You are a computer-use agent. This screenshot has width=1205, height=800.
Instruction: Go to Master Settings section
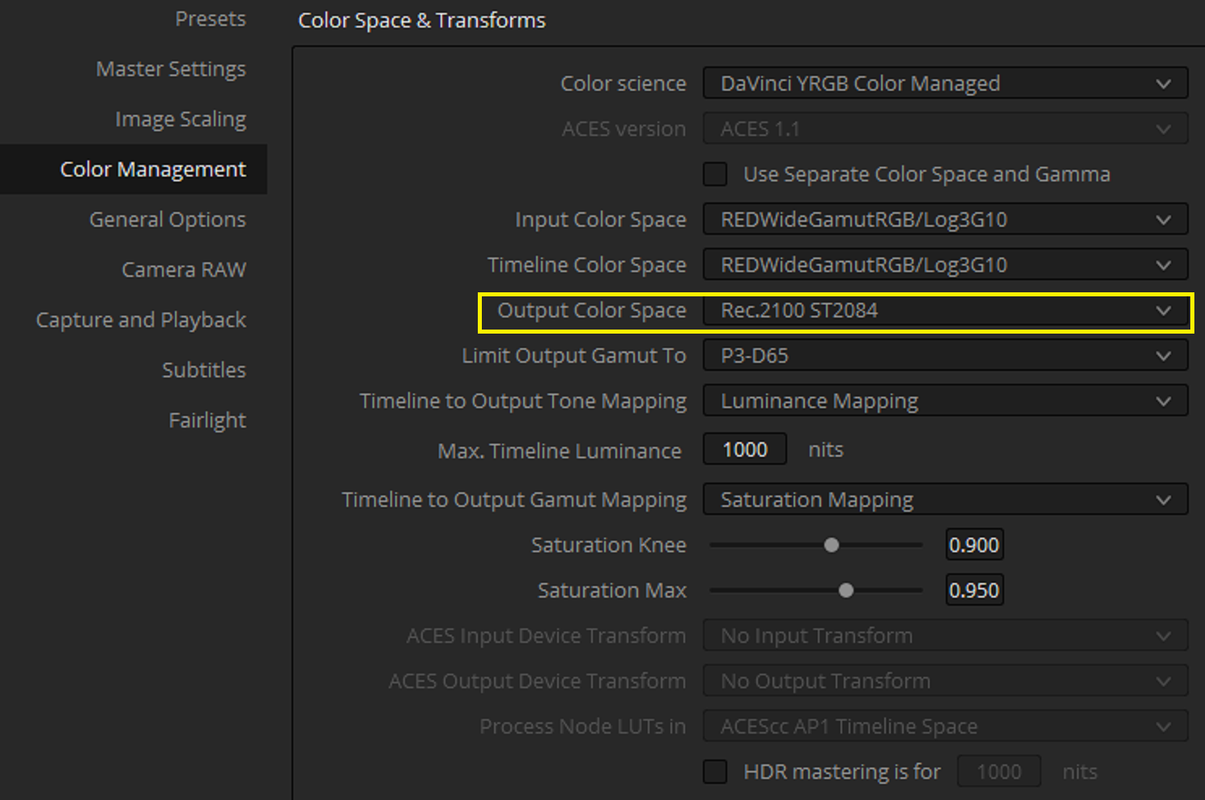[171, 69]
